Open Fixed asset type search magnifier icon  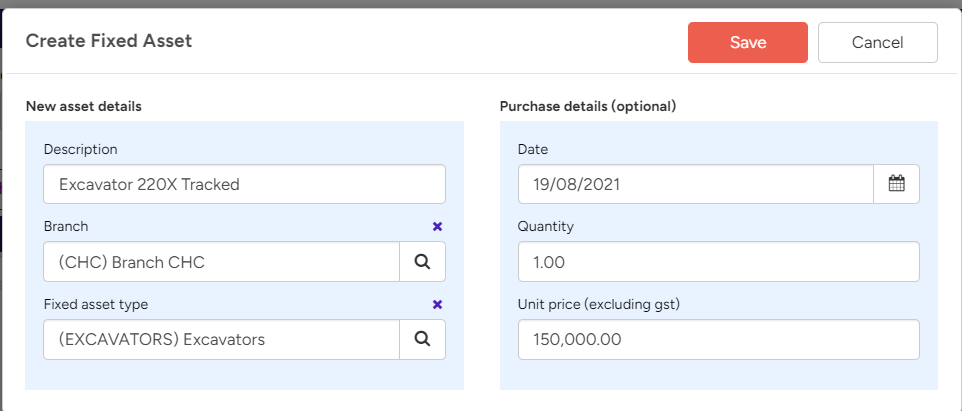click(x=422, y=339)
